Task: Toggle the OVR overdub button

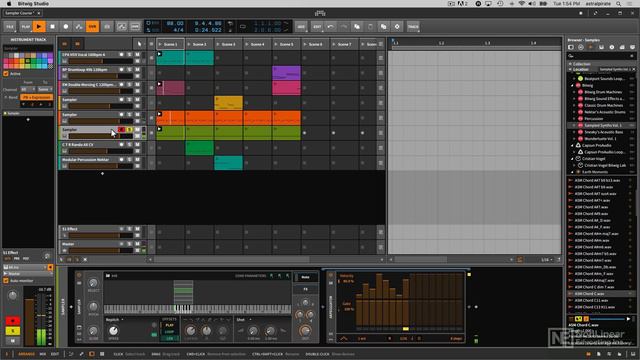Action: click(93, 27)
